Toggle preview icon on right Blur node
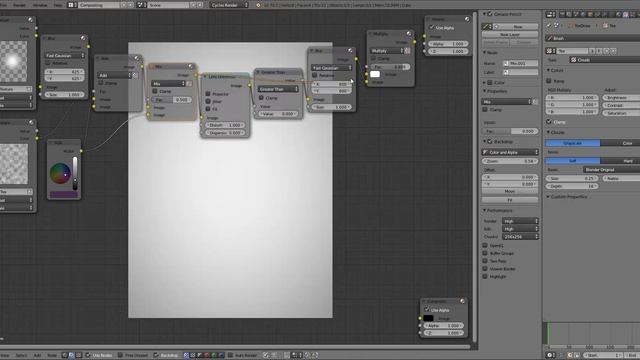 350,51
